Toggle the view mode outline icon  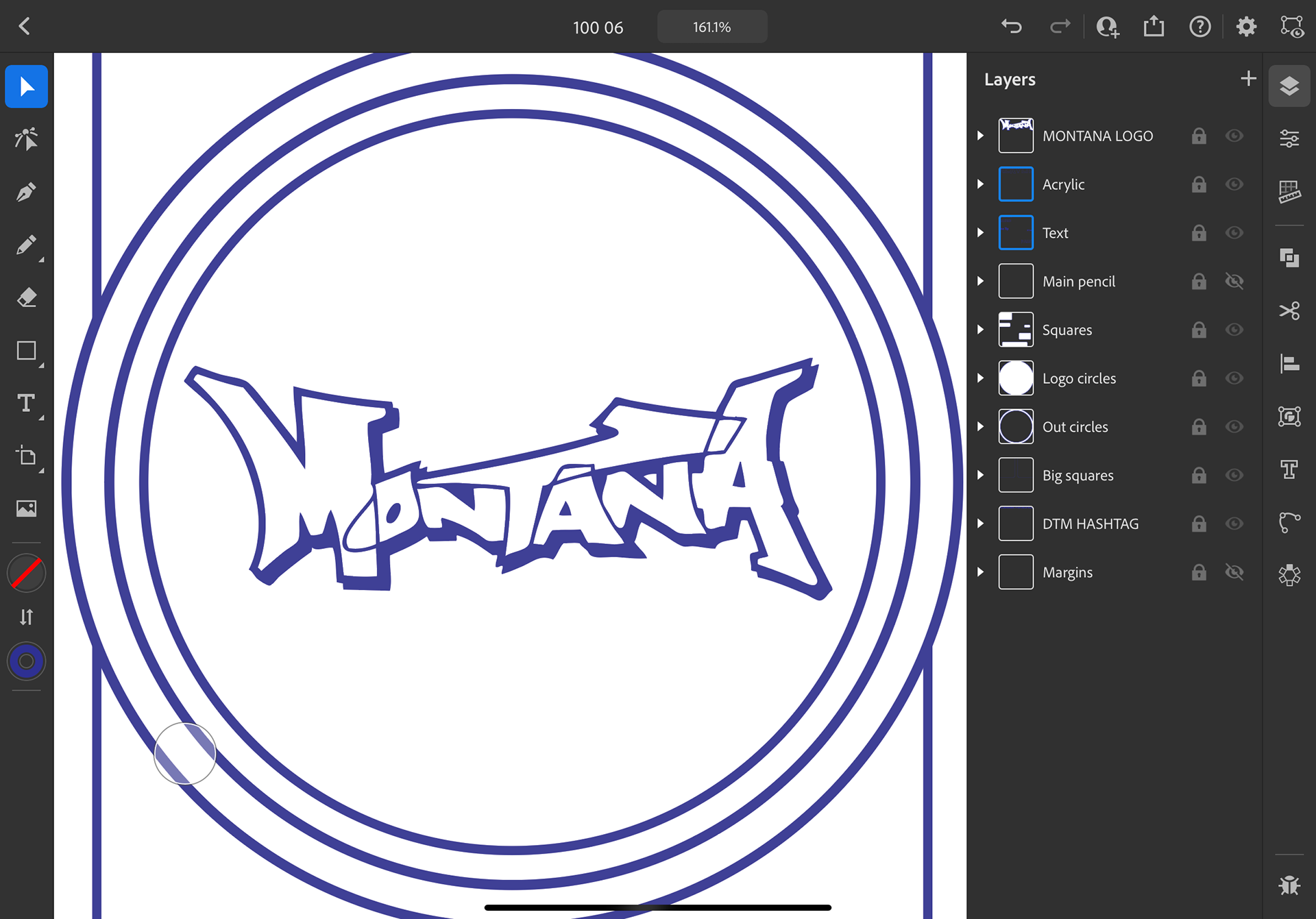[x=1292, y=27]
